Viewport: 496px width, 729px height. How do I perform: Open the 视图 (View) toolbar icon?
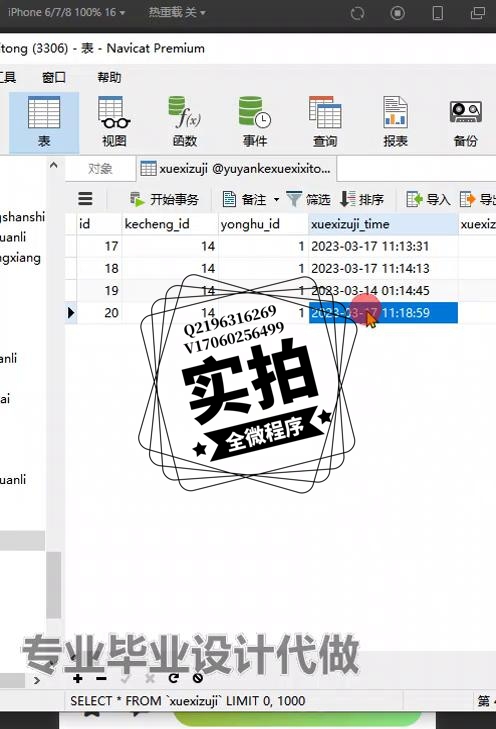click(x=114, y=122)
